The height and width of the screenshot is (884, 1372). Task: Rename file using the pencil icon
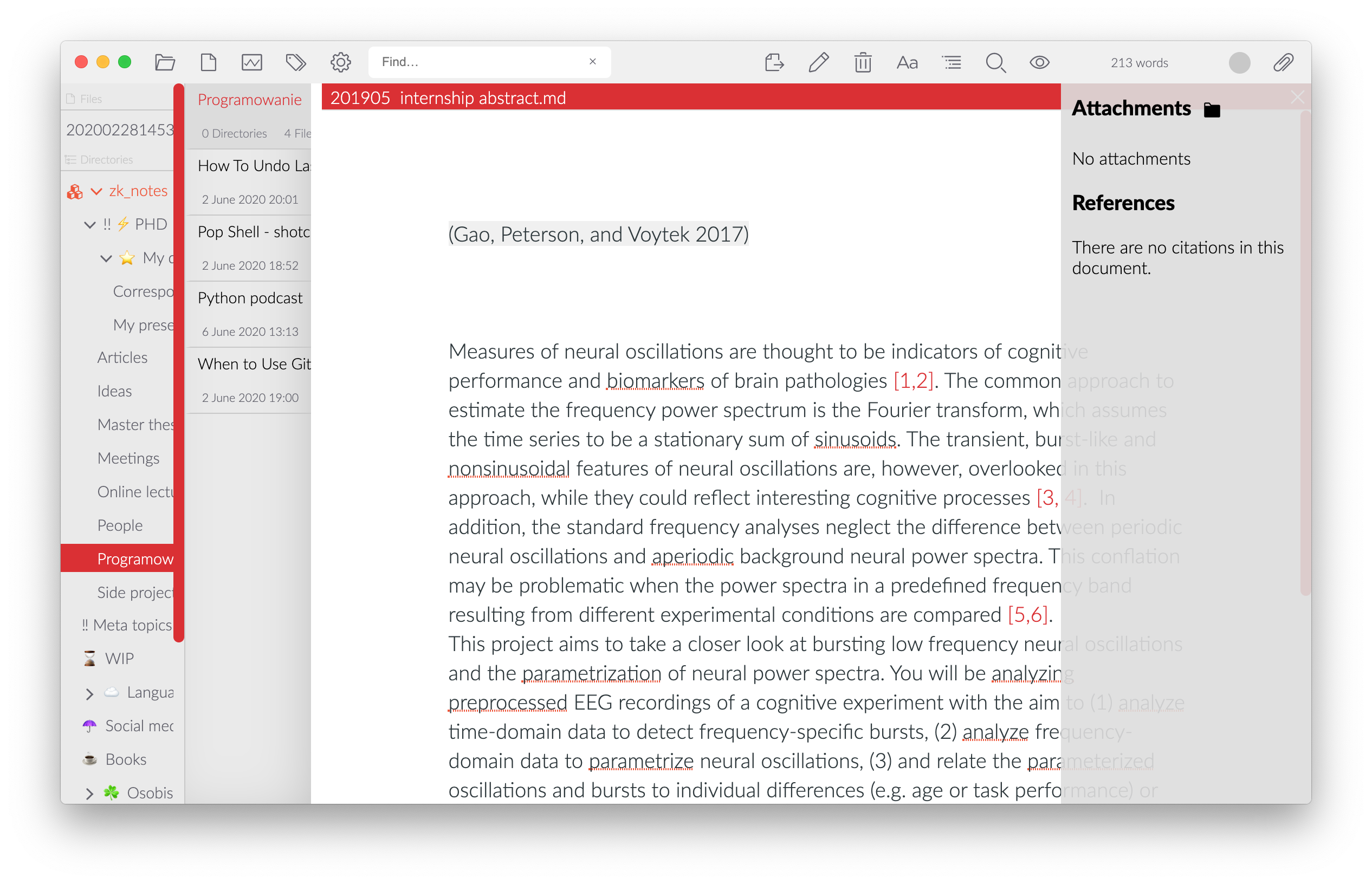[x=819, y=62]
